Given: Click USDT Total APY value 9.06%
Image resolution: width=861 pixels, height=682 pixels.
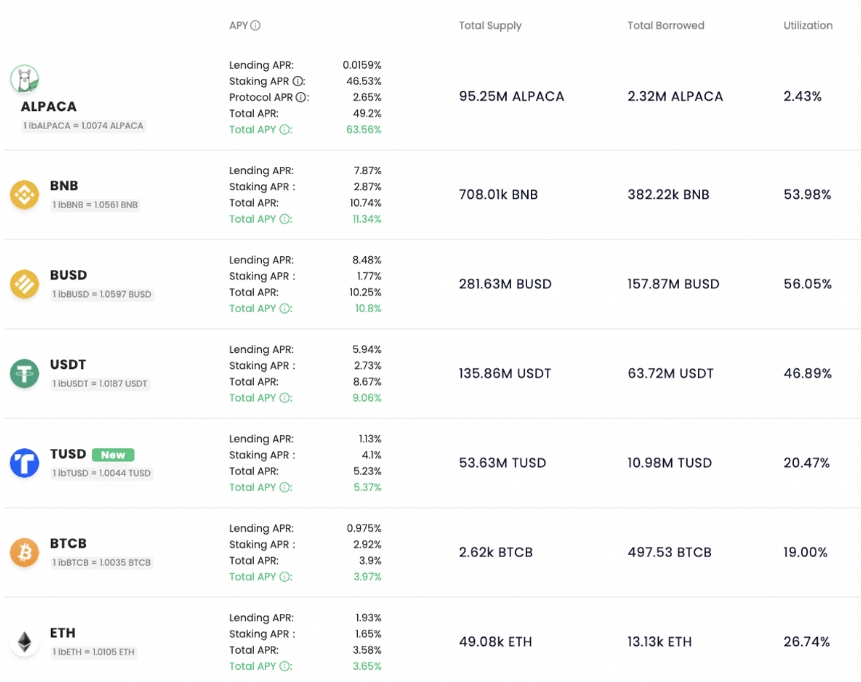Looking at the screenshot, I should coord(367,398).
